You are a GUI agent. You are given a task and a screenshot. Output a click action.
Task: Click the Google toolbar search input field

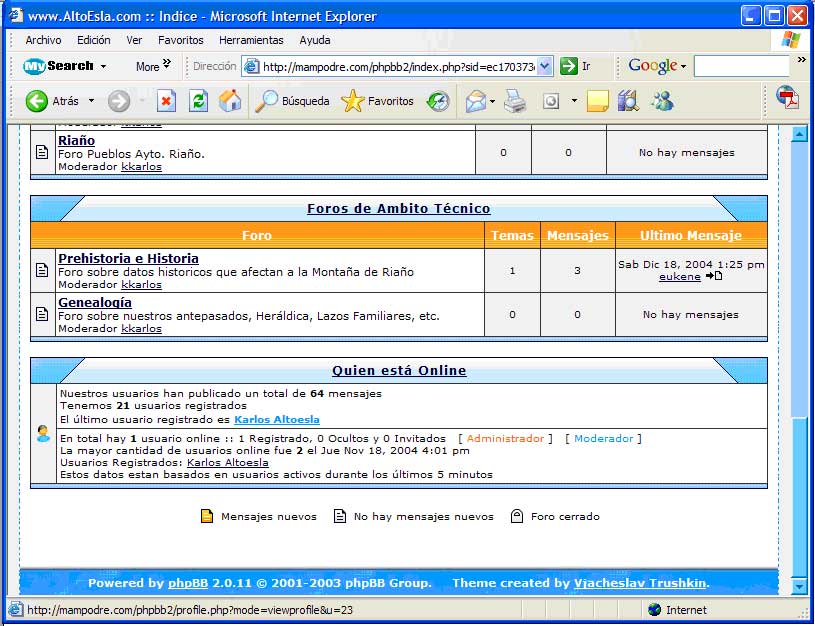click(x=741, y=66)
